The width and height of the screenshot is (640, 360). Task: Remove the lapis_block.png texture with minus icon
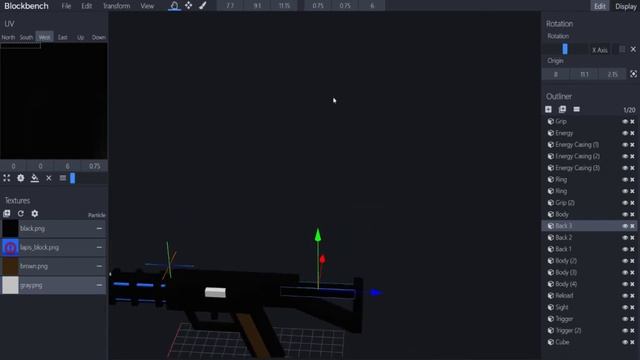coord(99,247)
